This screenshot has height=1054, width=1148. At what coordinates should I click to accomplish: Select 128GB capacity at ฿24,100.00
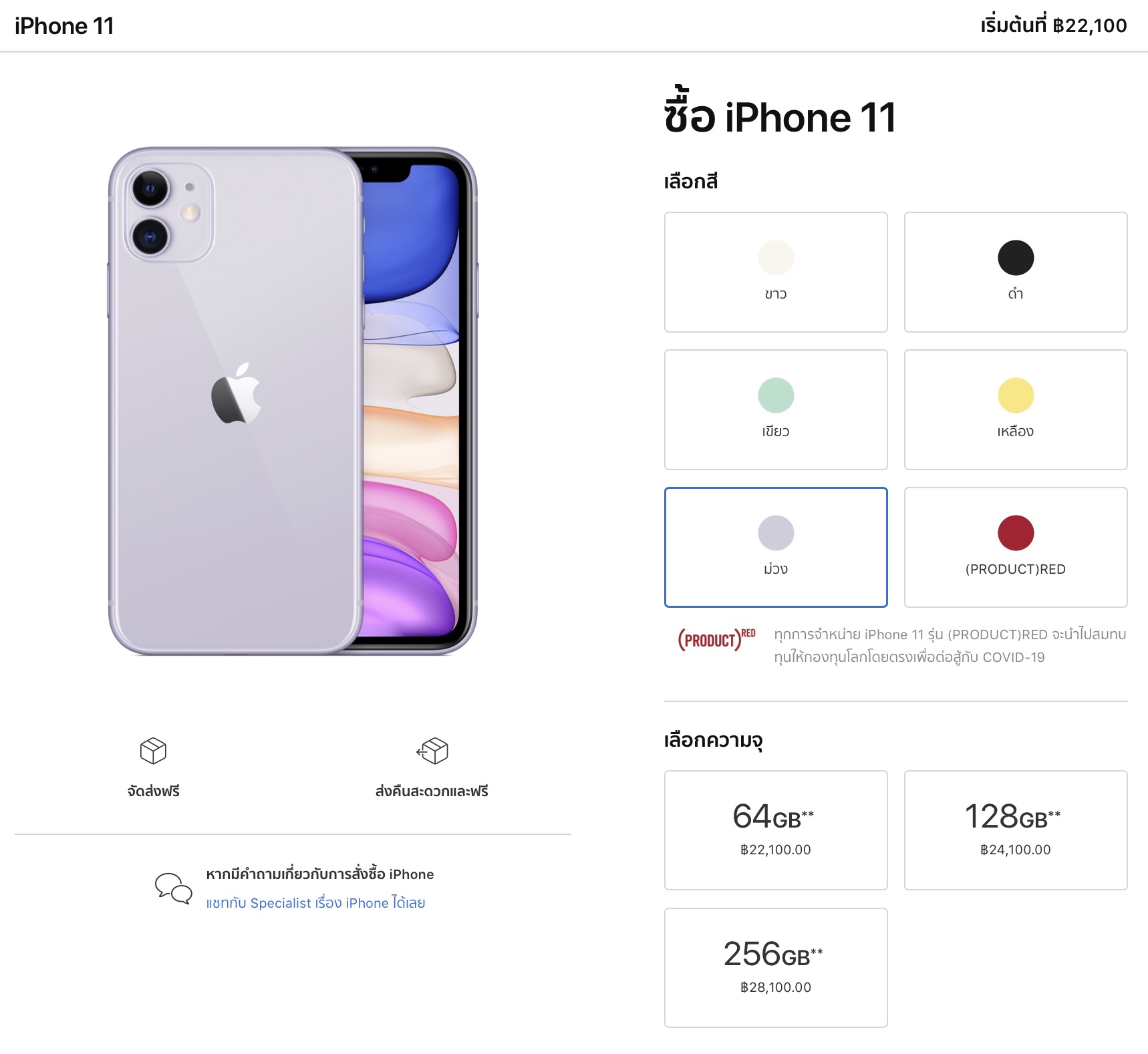click(1016, 830)
